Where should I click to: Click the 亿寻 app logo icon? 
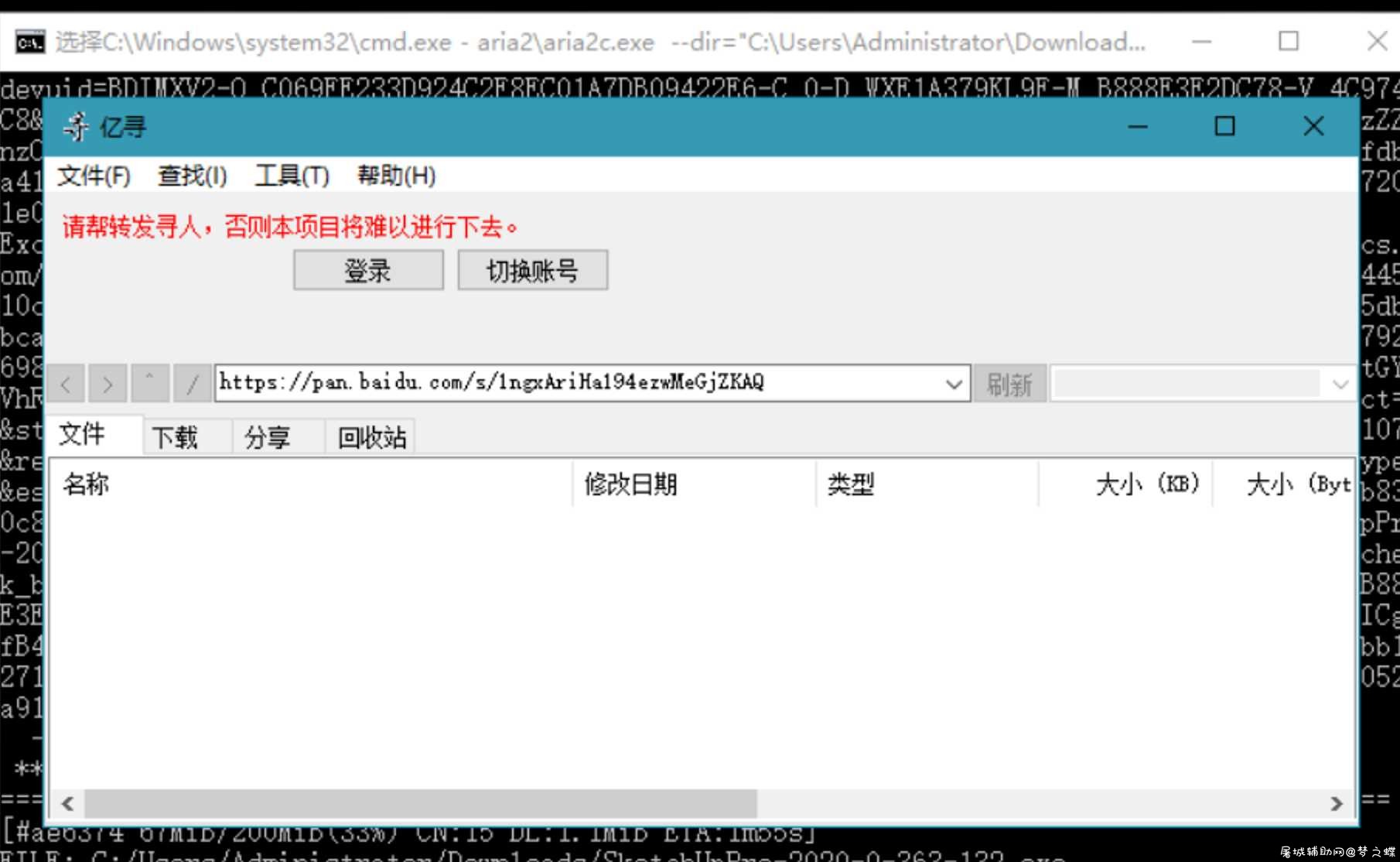(x=76, y=126)
